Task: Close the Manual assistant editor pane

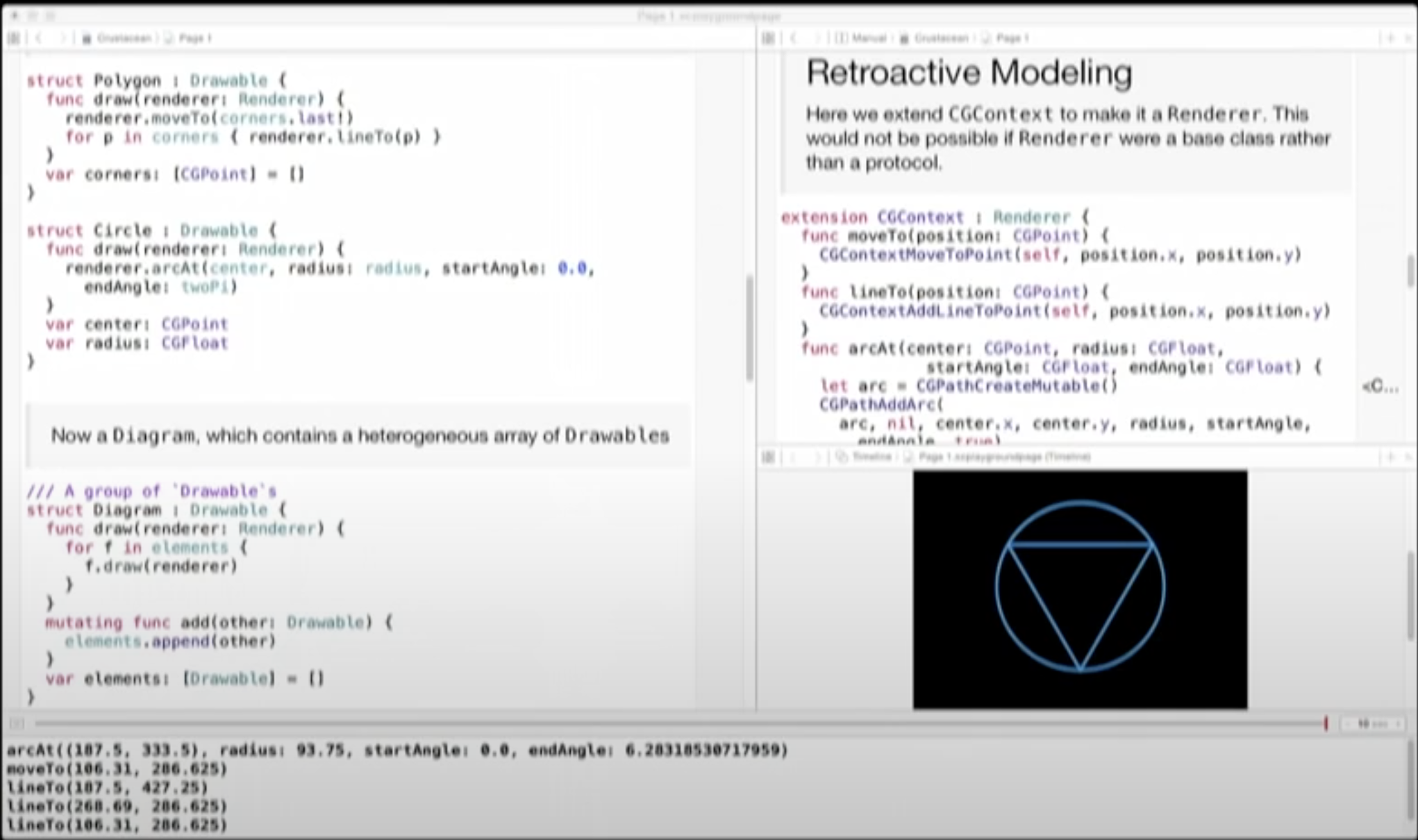Action: [x=1409, y=38]
